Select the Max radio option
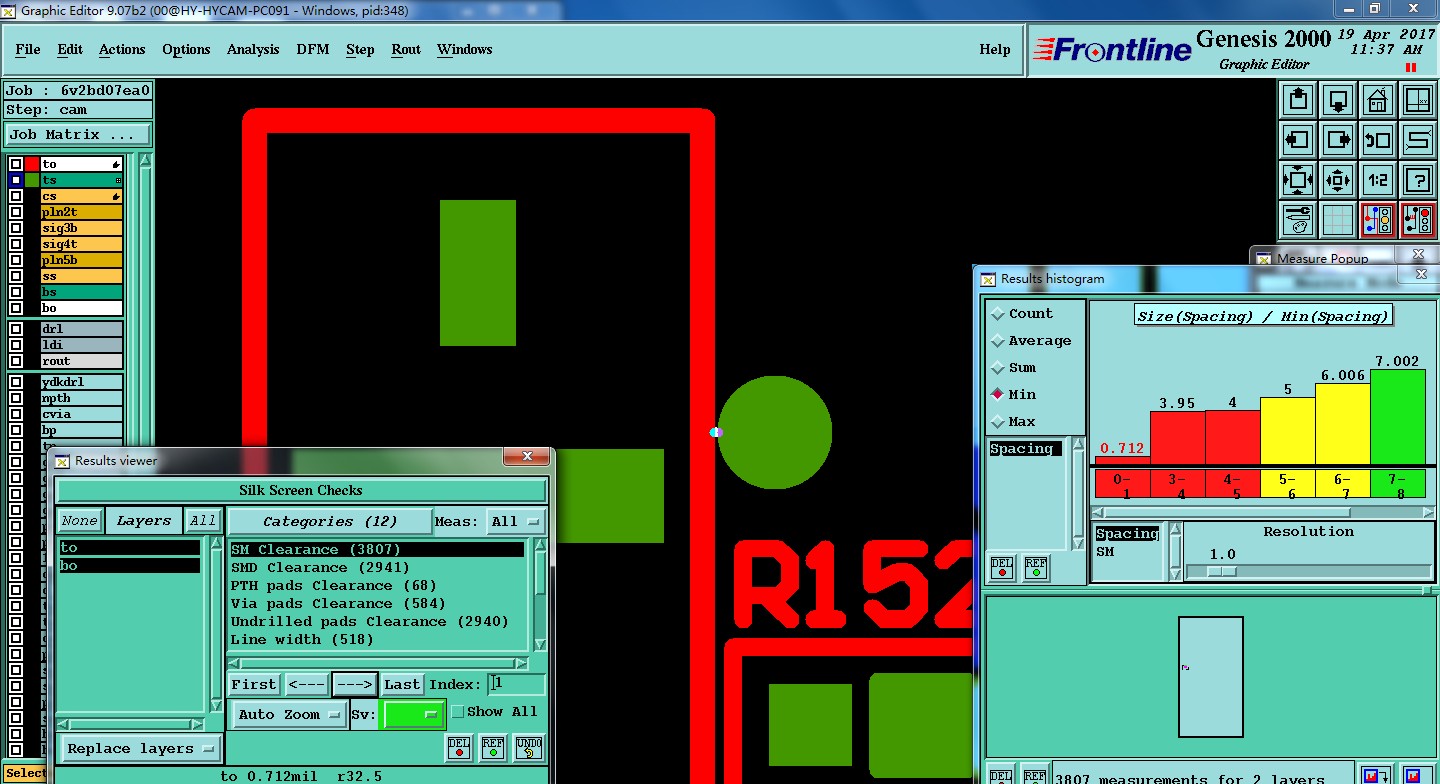The image size is (1440, 784). pyautogui.click(x=997, y=422)
